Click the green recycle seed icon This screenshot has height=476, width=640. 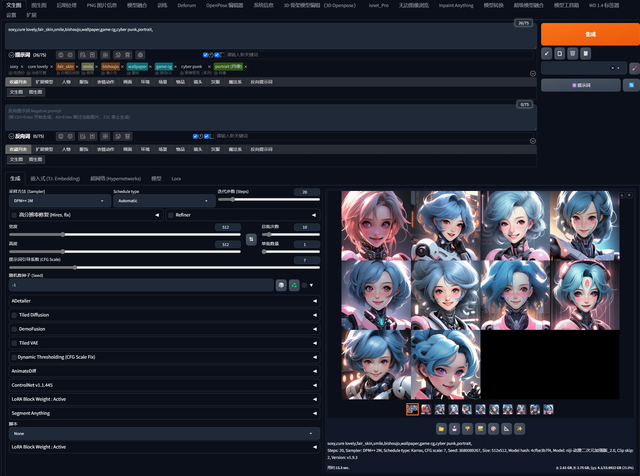pos(294,285)
